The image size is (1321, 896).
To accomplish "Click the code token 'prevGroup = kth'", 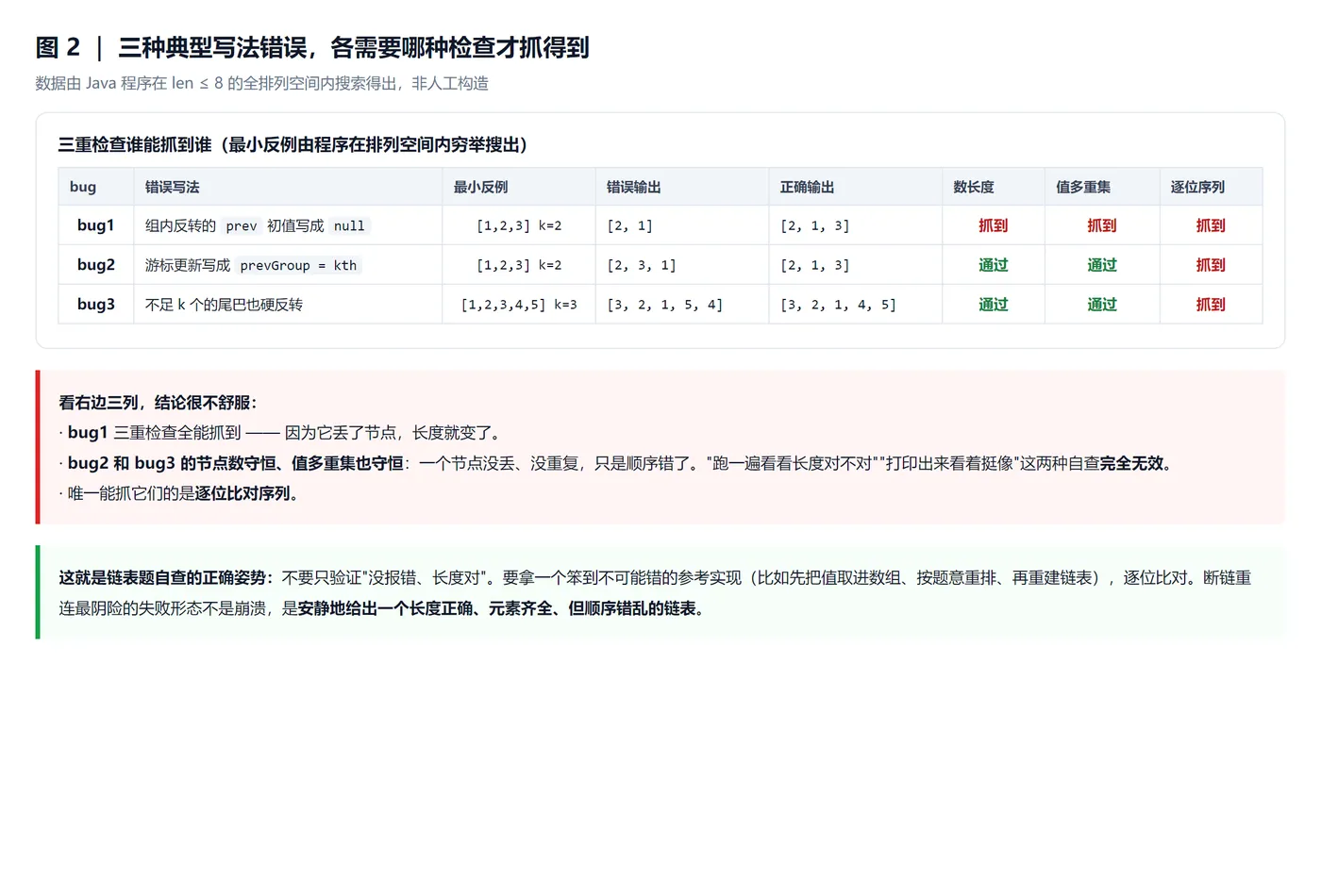I will pyautogui.click(x=298, y=266).
